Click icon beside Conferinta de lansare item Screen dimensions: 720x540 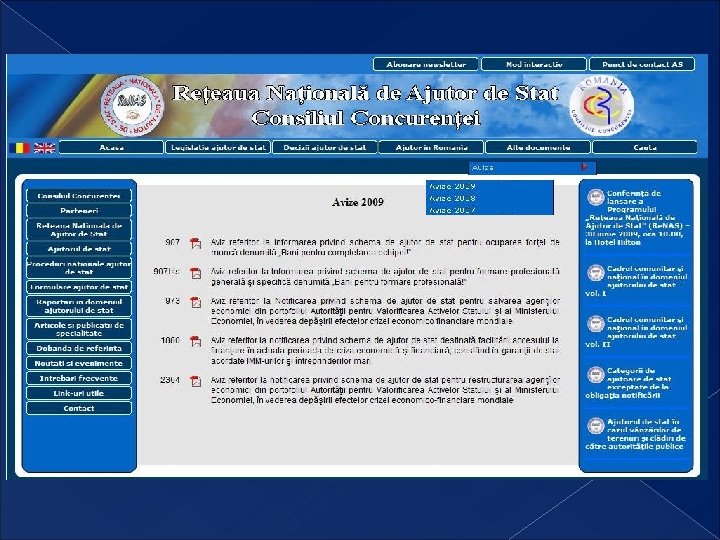(596, 197)
